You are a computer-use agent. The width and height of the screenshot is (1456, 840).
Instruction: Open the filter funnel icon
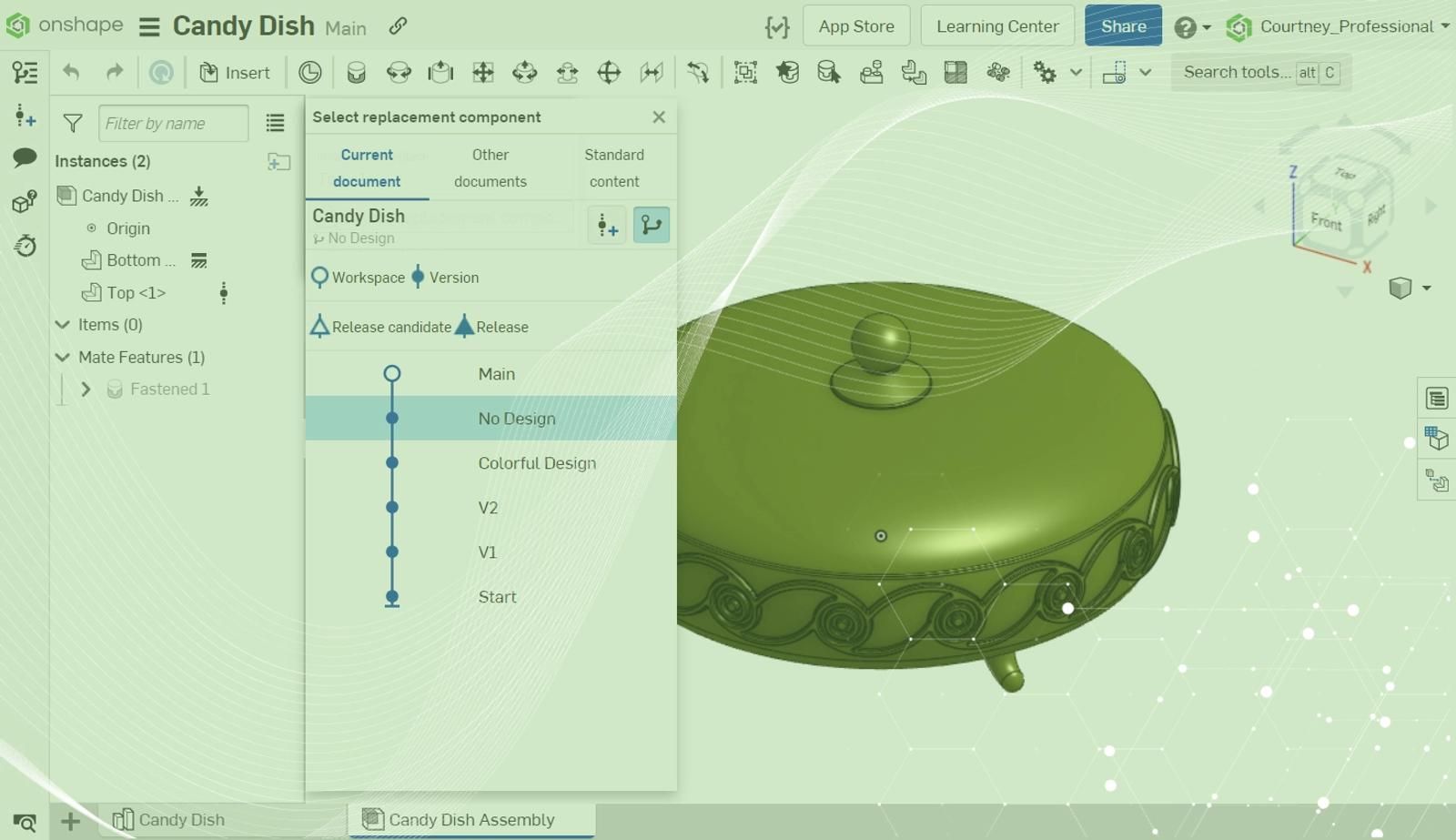point(73,123)
